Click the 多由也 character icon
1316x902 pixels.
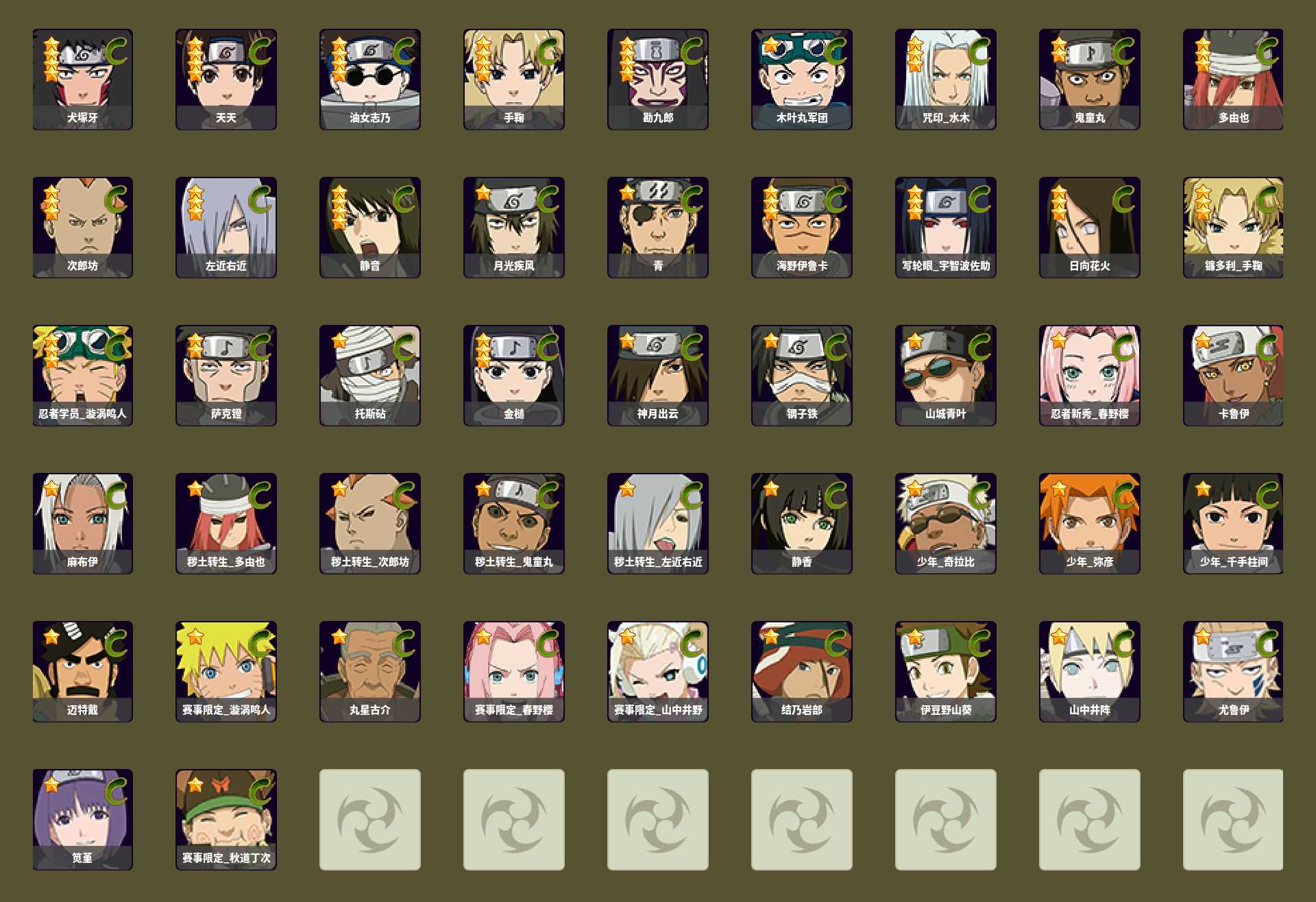click(x=1233, y=79)
